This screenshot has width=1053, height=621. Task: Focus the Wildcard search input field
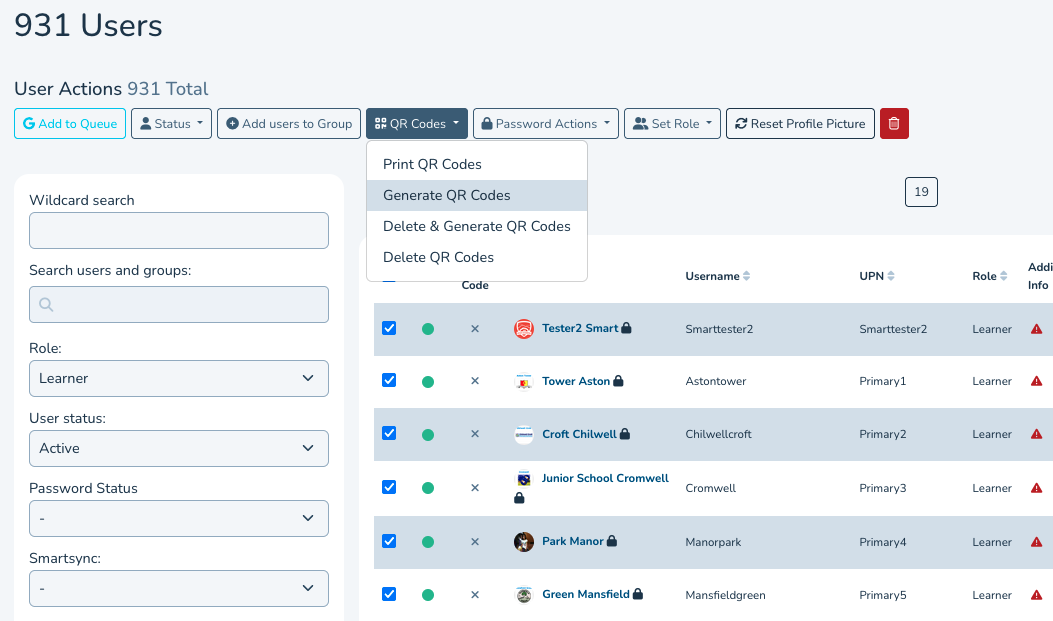(x=179, y=230)
